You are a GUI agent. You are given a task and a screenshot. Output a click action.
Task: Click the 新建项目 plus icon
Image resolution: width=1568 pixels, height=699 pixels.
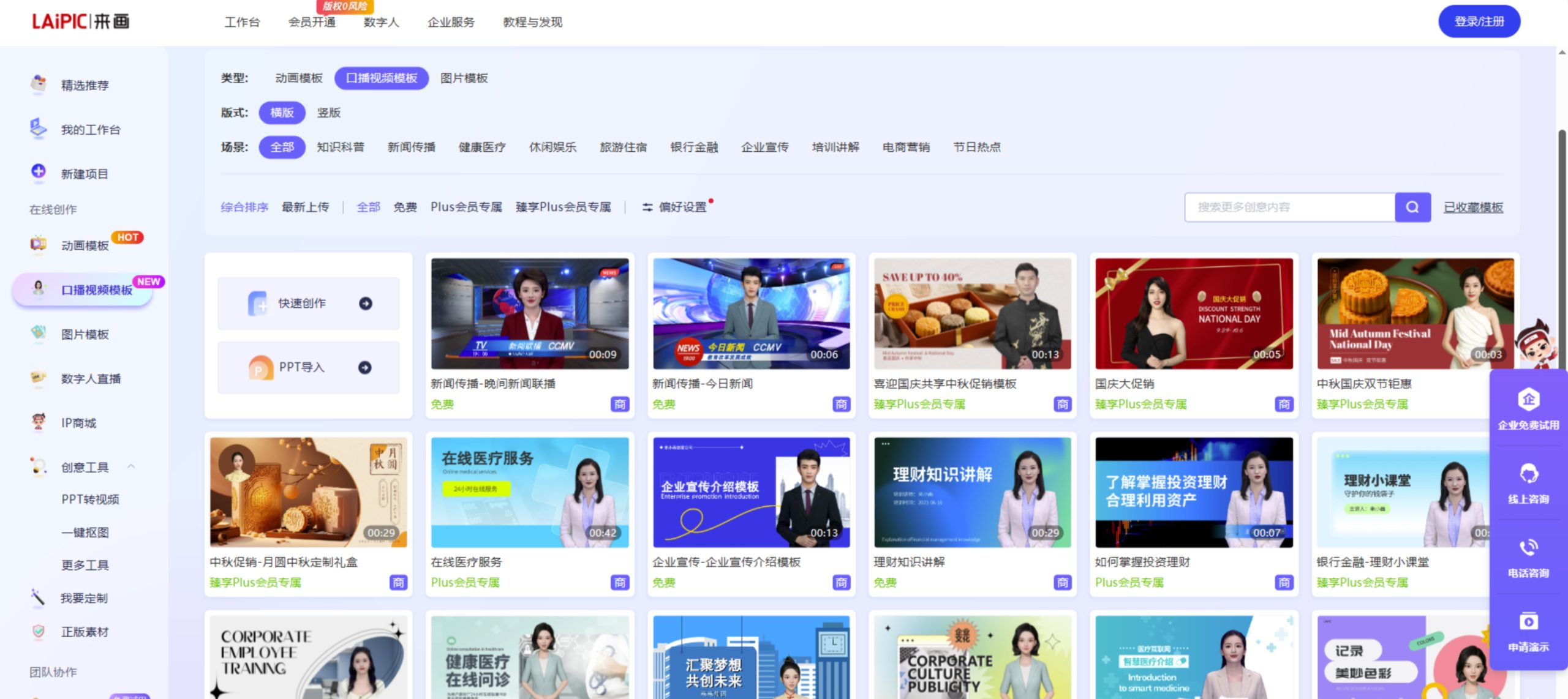39,172
